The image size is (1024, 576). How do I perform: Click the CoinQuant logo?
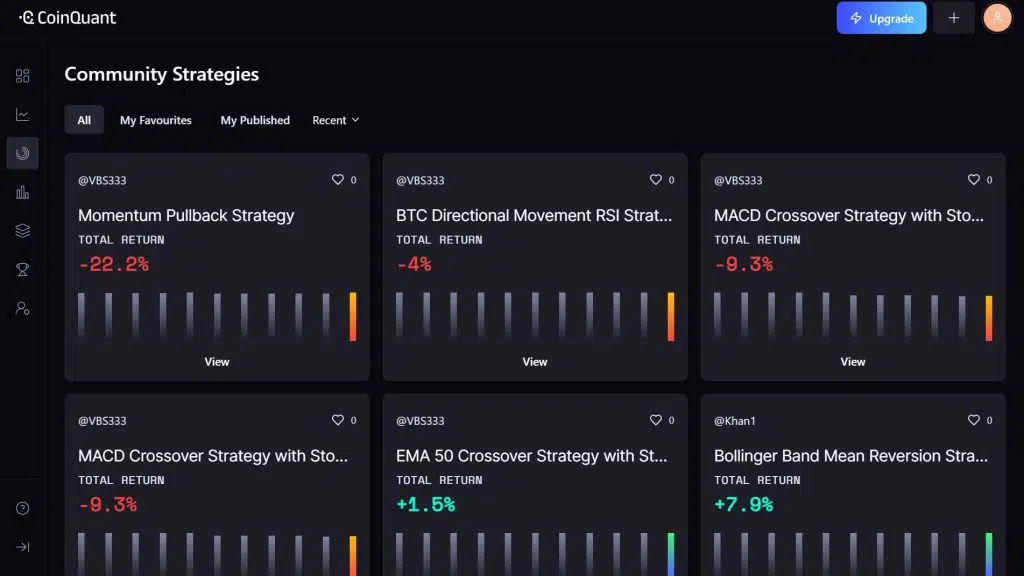pyautogui.click(x=68, y=18)
